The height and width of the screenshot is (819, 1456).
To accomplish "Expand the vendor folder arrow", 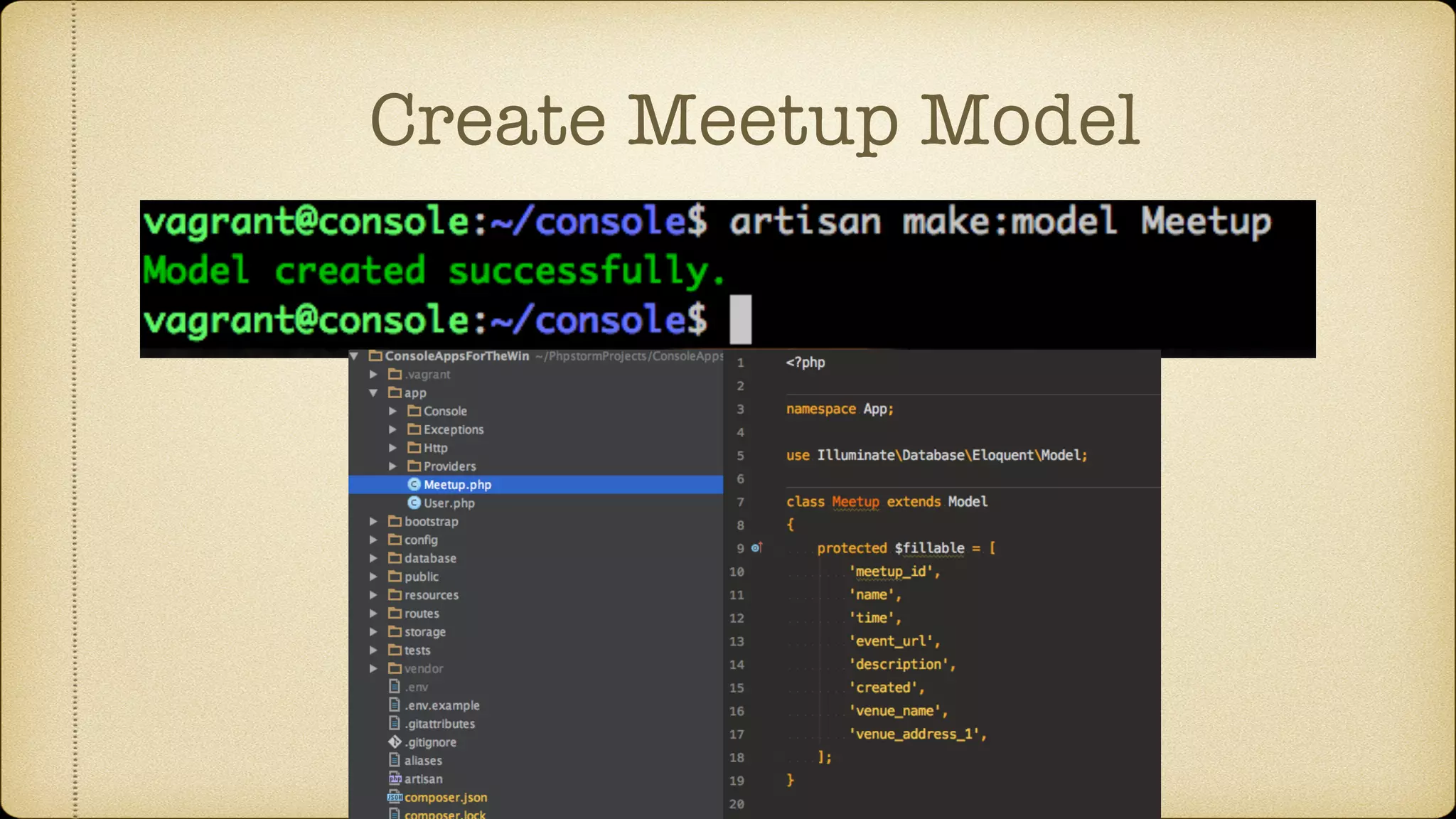I will coord(373,668).
